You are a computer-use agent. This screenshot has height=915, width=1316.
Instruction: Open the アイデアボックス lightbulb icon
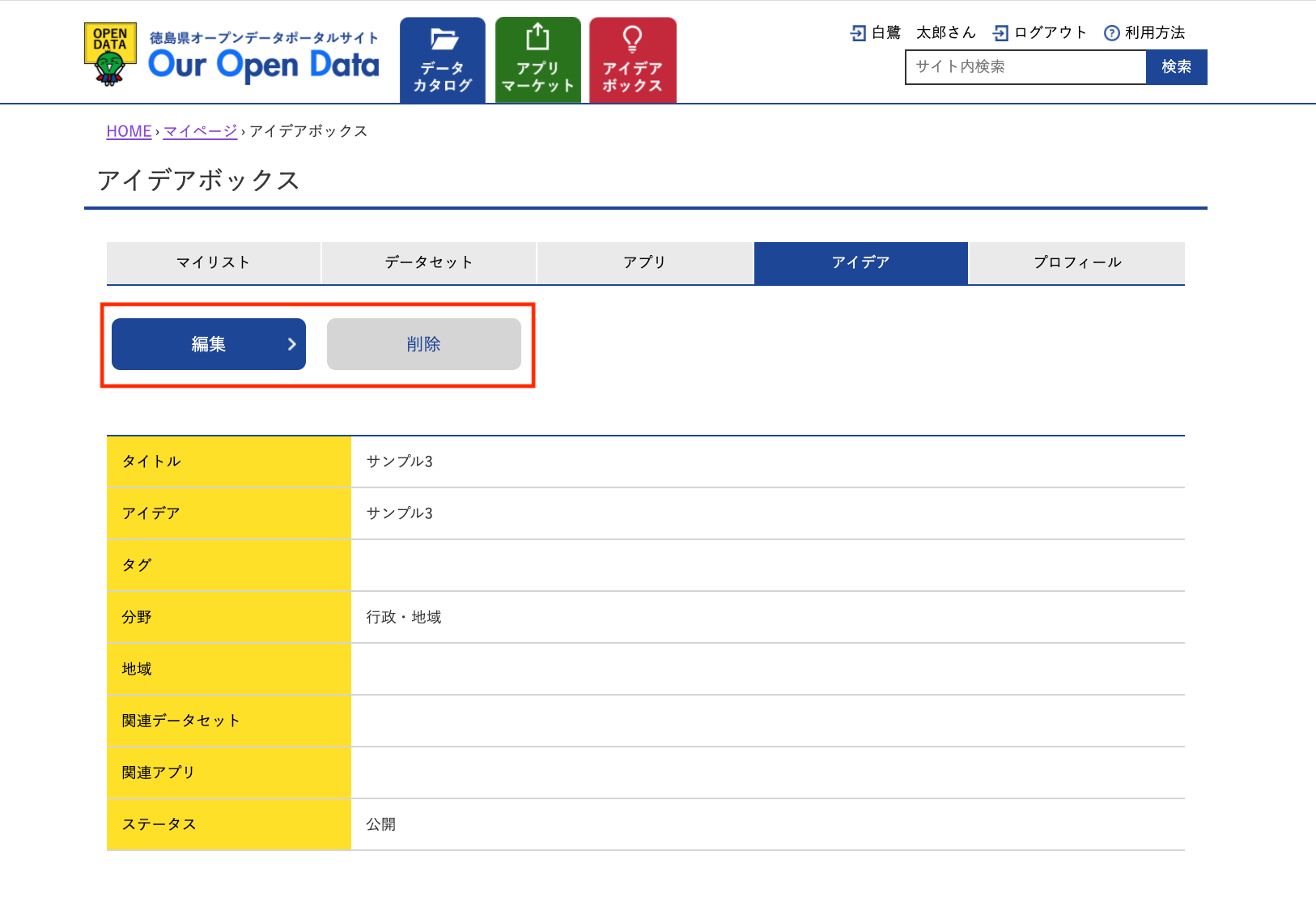click(632, 38)
